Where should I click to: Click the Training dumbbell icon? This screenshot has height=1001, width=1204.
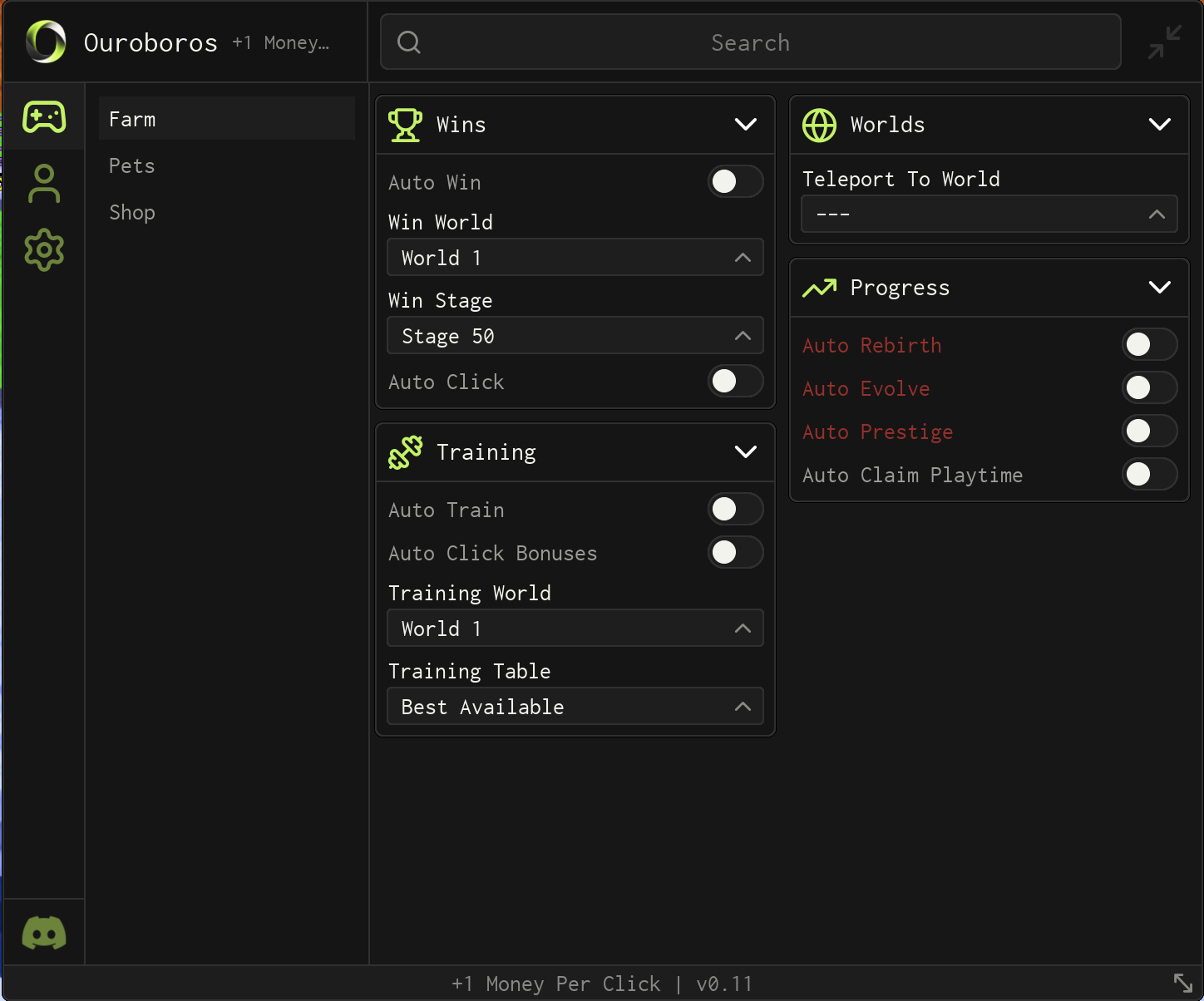pyautogui.click(x=405, y=452)
